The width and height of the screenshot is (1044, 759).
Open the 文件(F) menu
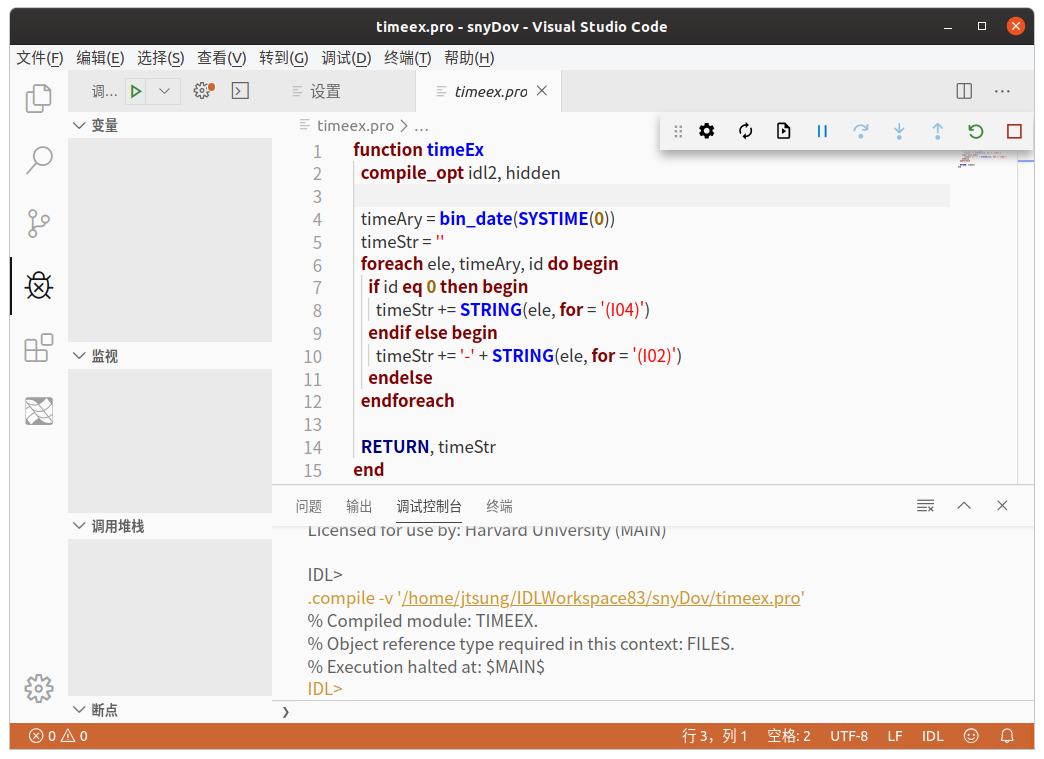(39, 58)
